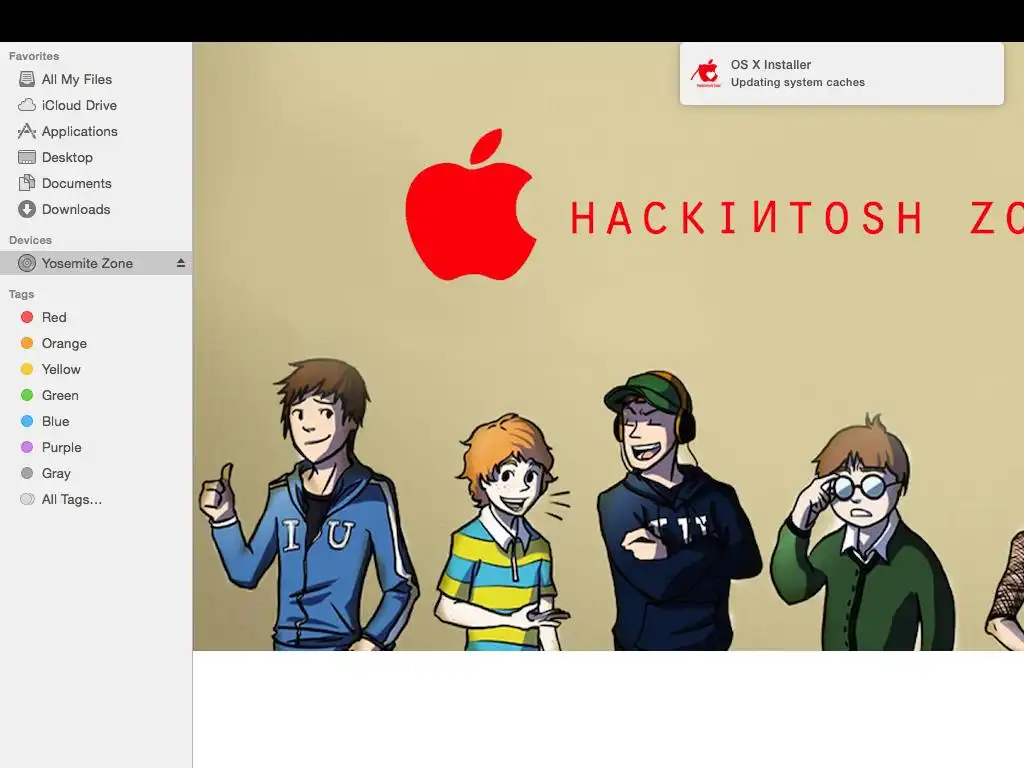The width and height of the screenshot is (1024, 768).
Task: Click the Purple tag color dot
Action: point(27,447)
